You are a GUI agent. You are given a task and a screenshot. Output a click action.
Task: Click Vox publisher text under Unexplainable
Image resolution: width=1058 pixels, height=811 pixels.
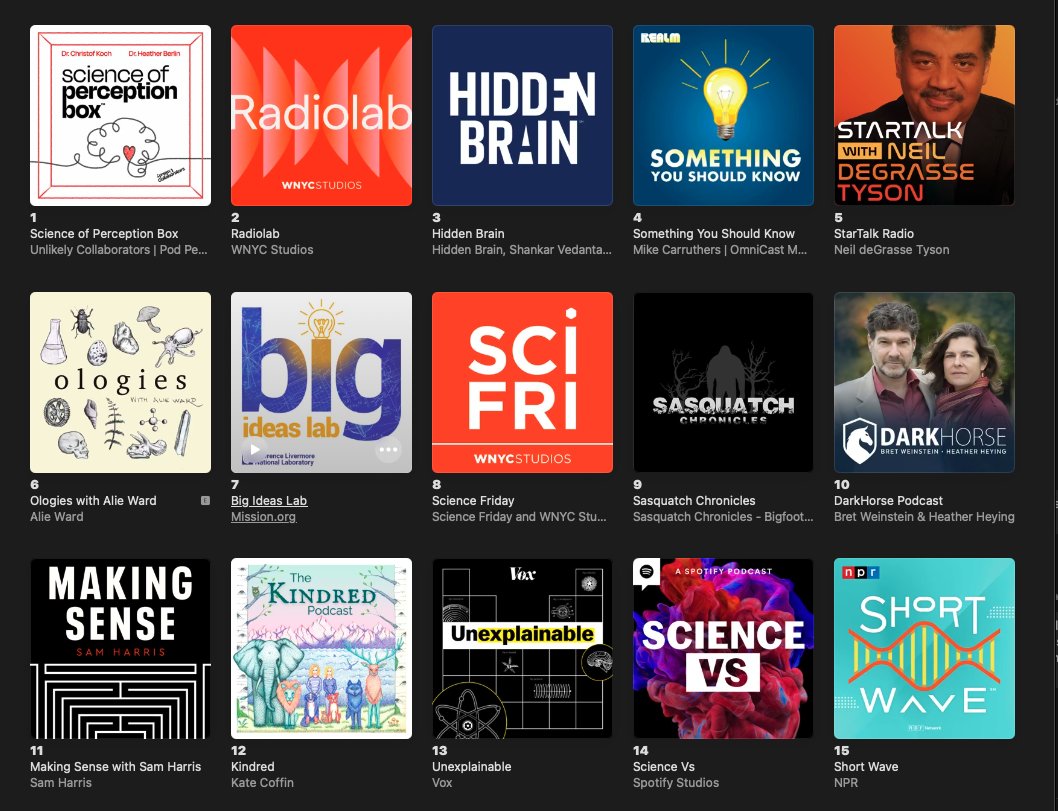pos(442,783)
